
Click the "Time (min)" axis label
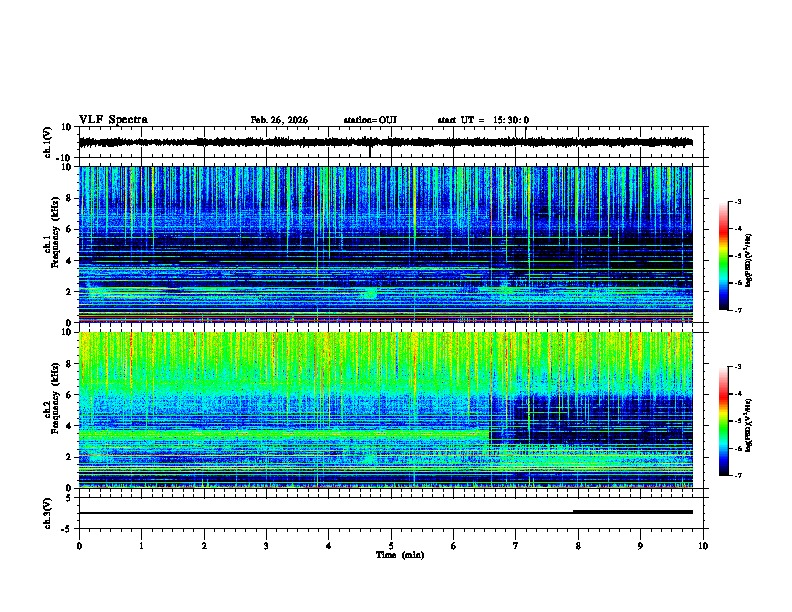point(400,555)
